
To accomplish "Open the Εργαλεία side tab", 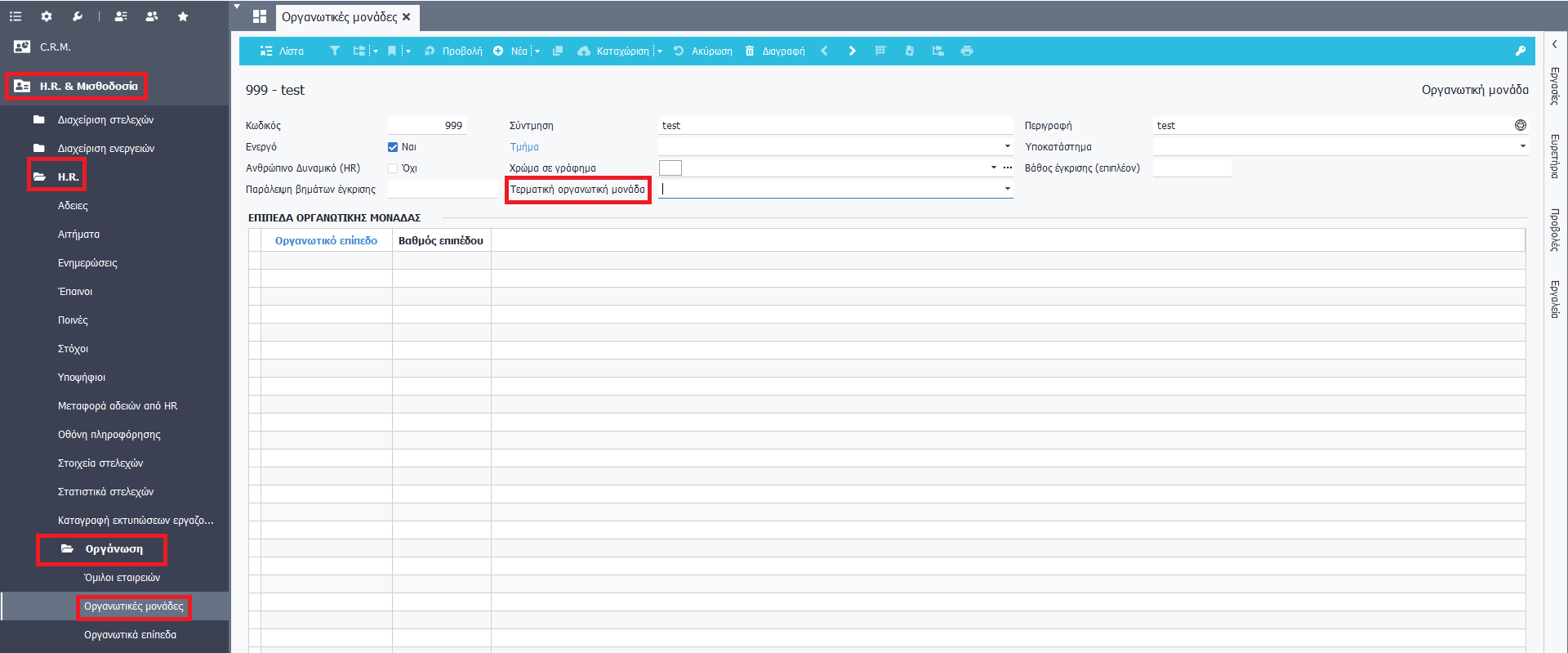I will 1555,299.
